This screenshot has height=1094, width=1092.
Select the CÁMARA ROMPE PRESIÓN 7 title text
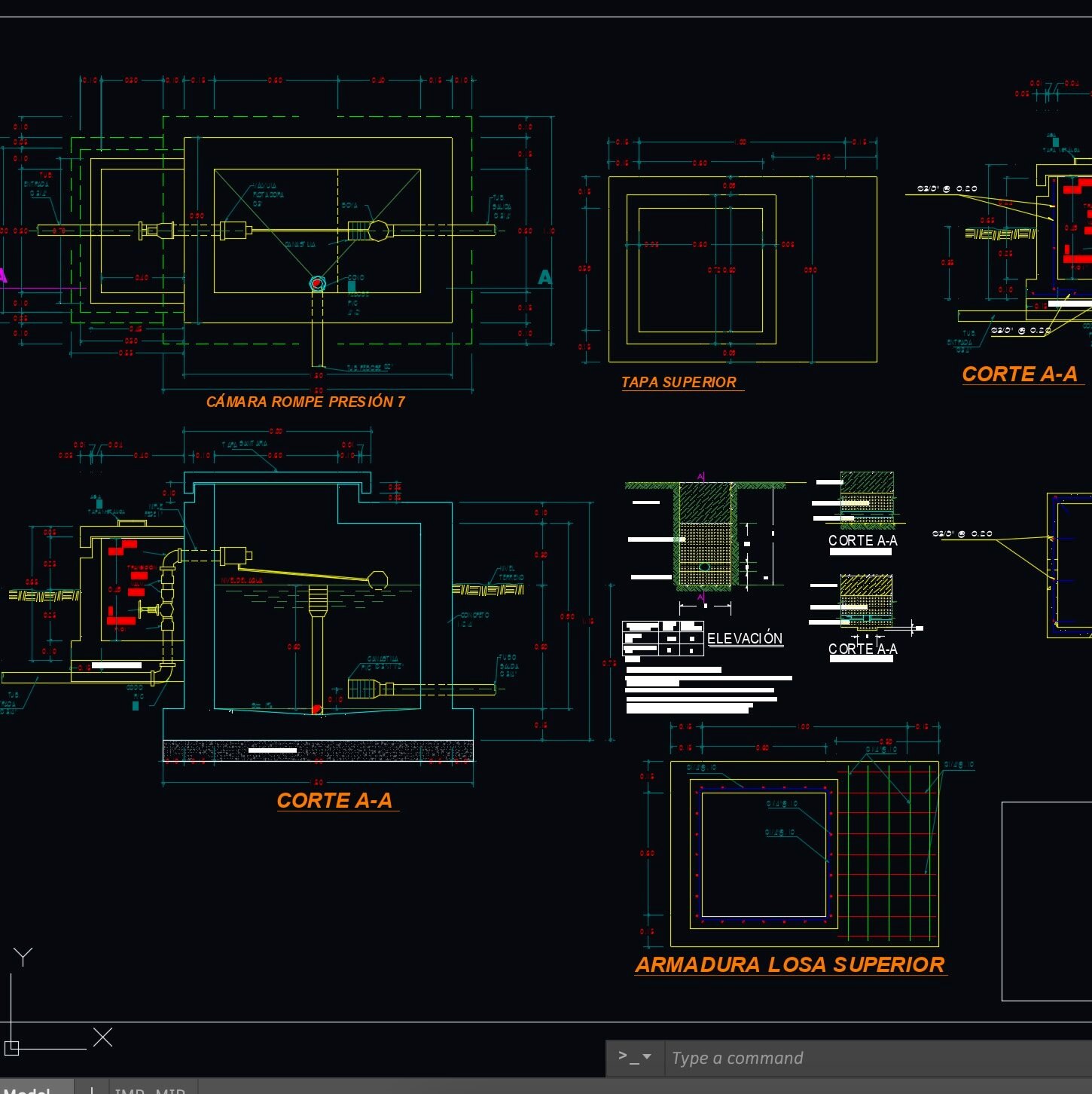[x=306, y=402]
